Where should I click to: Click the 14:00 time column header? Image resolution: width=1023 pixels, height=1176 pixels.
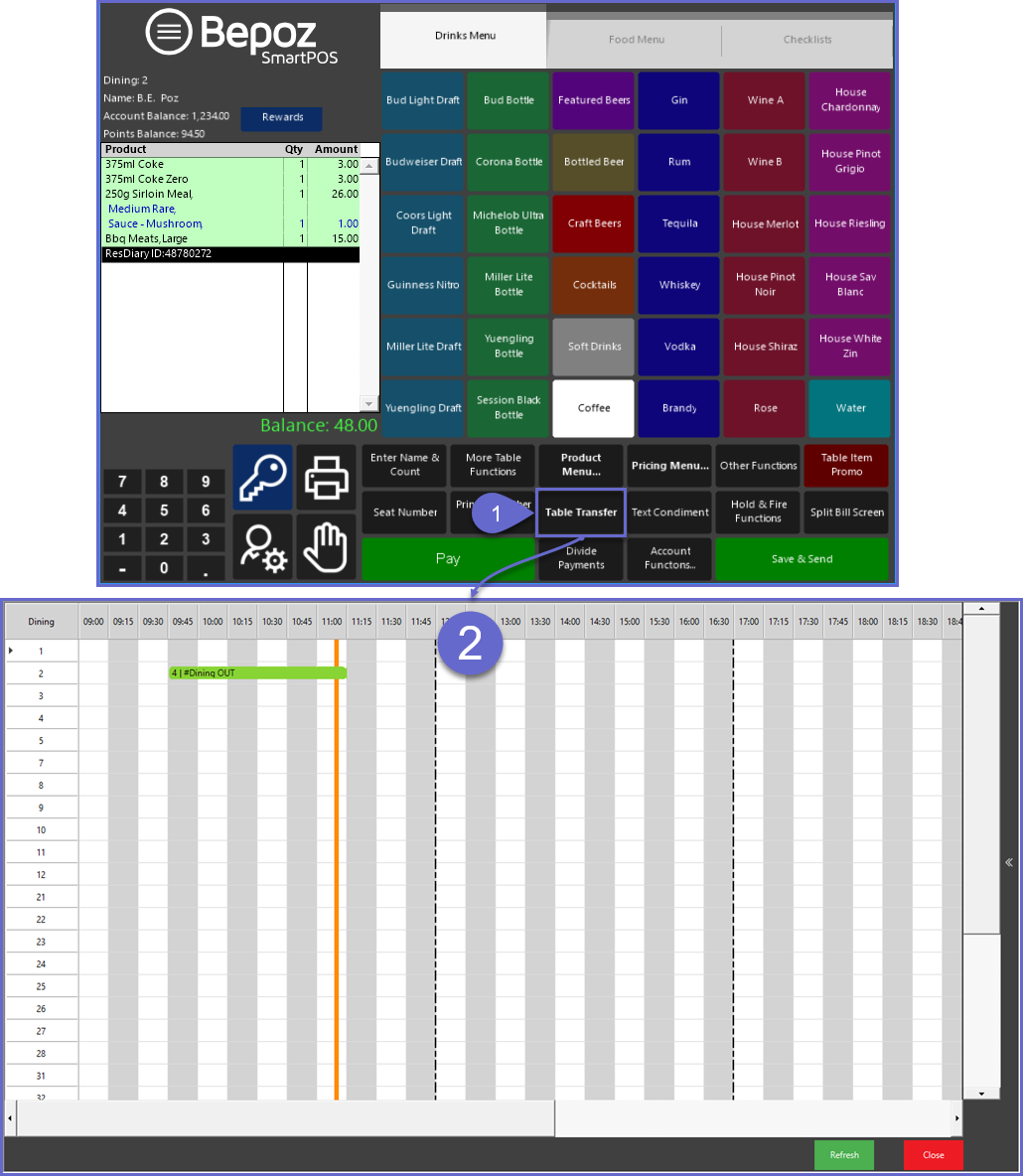[570, 622]
